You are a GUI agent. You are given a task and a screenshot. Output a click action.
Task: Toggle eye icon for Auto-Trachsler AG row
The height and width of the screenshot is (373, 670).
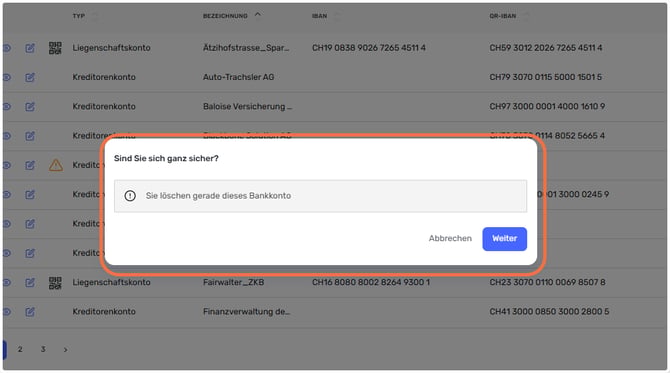click(x=6, y=77)
